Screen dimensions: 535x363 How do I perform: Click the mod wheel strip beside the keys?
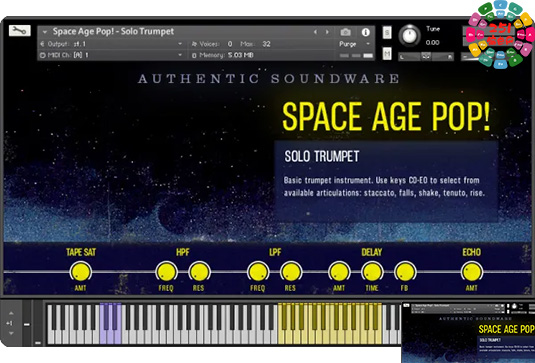point(38,322)
